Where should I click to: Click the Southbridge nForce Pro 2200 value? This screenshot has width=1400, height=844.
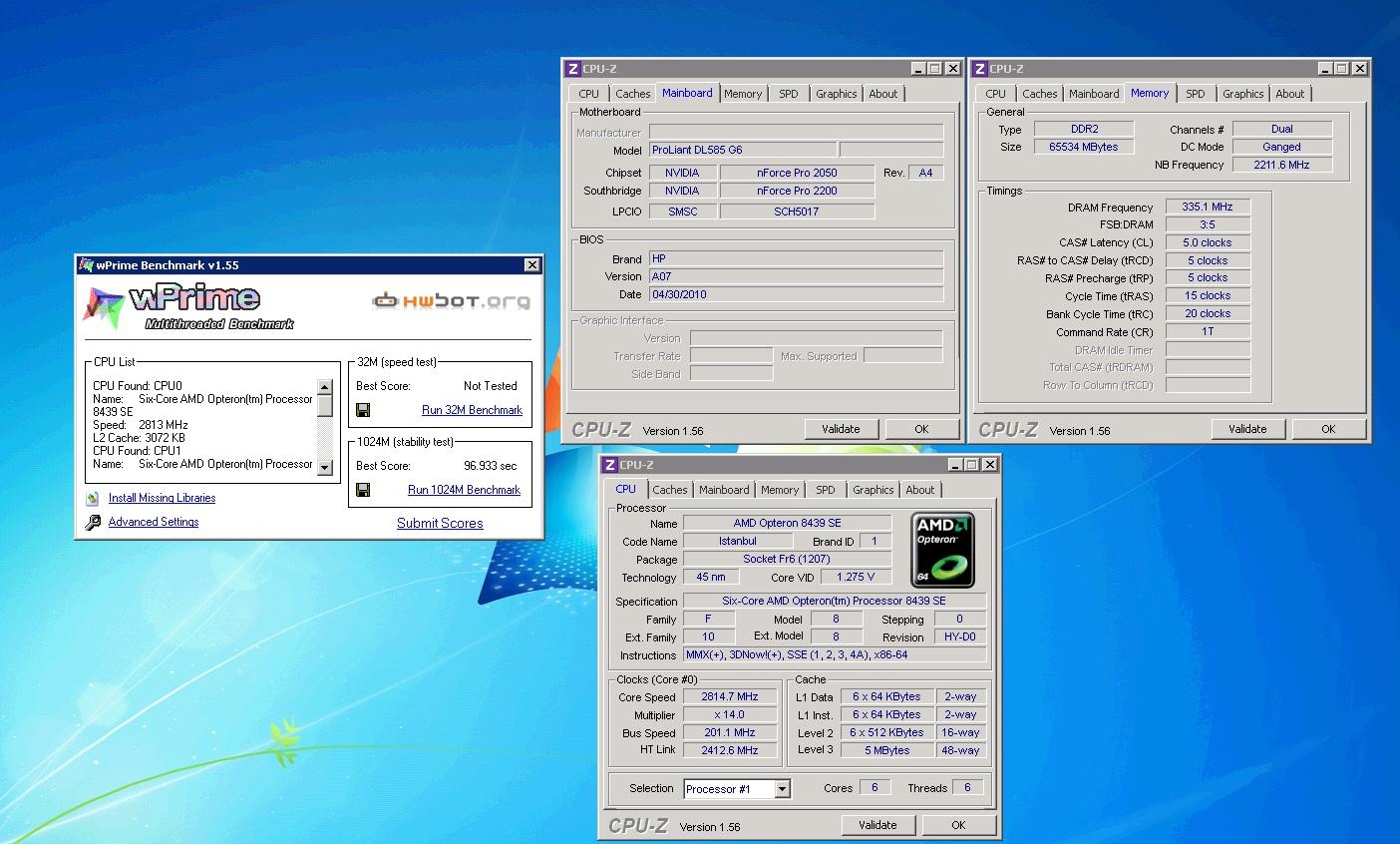click(x=797, y=191)
